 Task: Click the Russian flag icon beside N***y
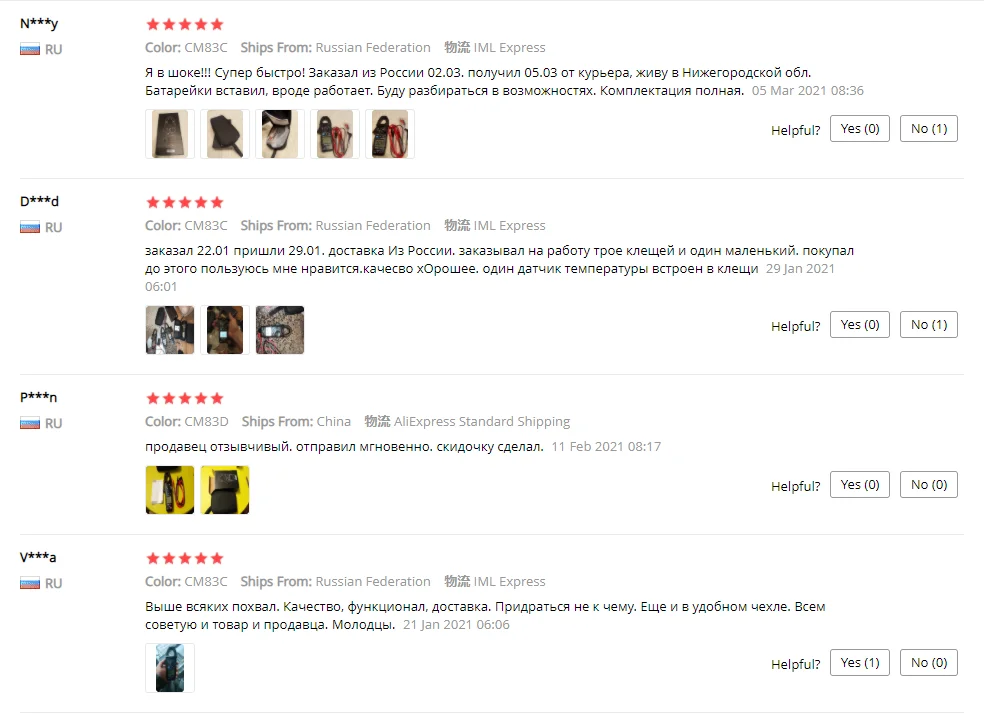tap(29, 50)
